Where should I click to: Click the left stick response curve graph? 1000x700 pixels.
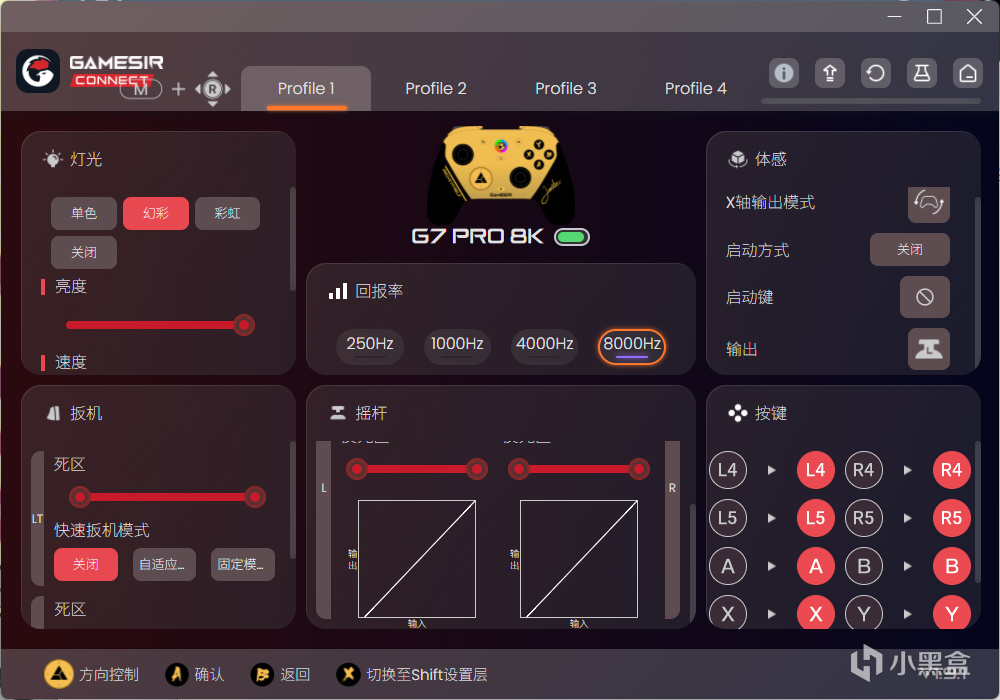tap(417, 558)
